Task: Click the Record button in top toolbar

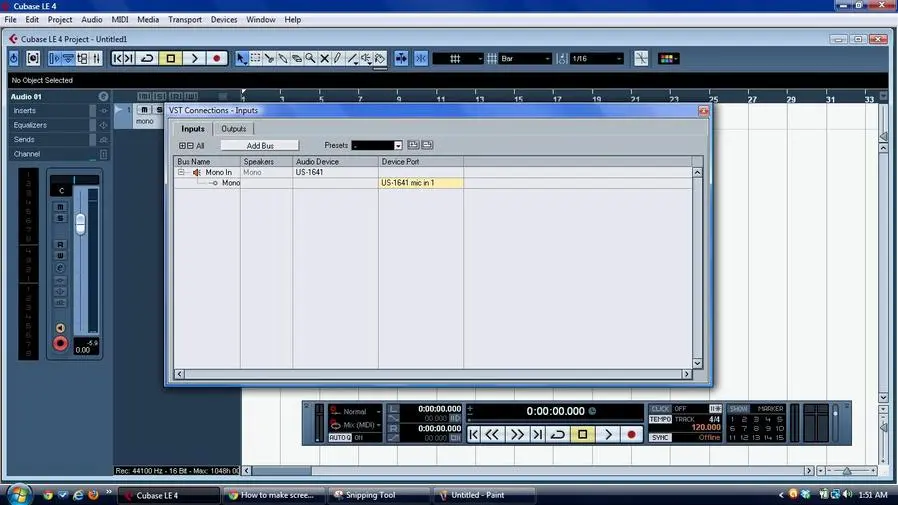Action: tap(216, 58)
